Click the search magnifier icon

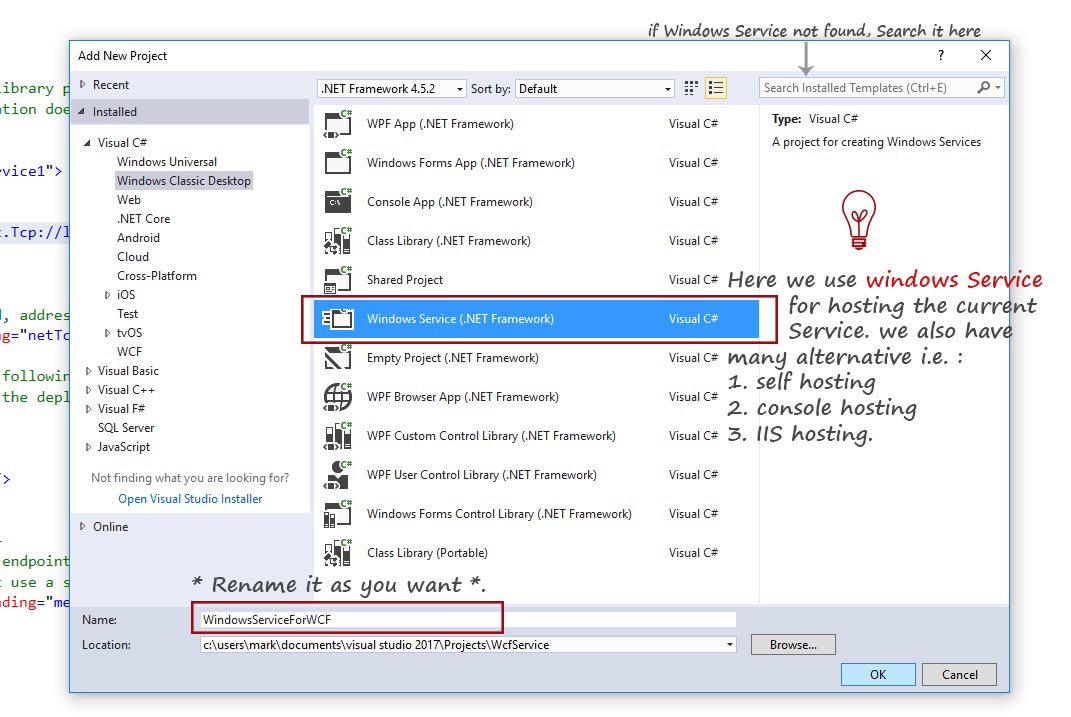(x=984, y=87)
